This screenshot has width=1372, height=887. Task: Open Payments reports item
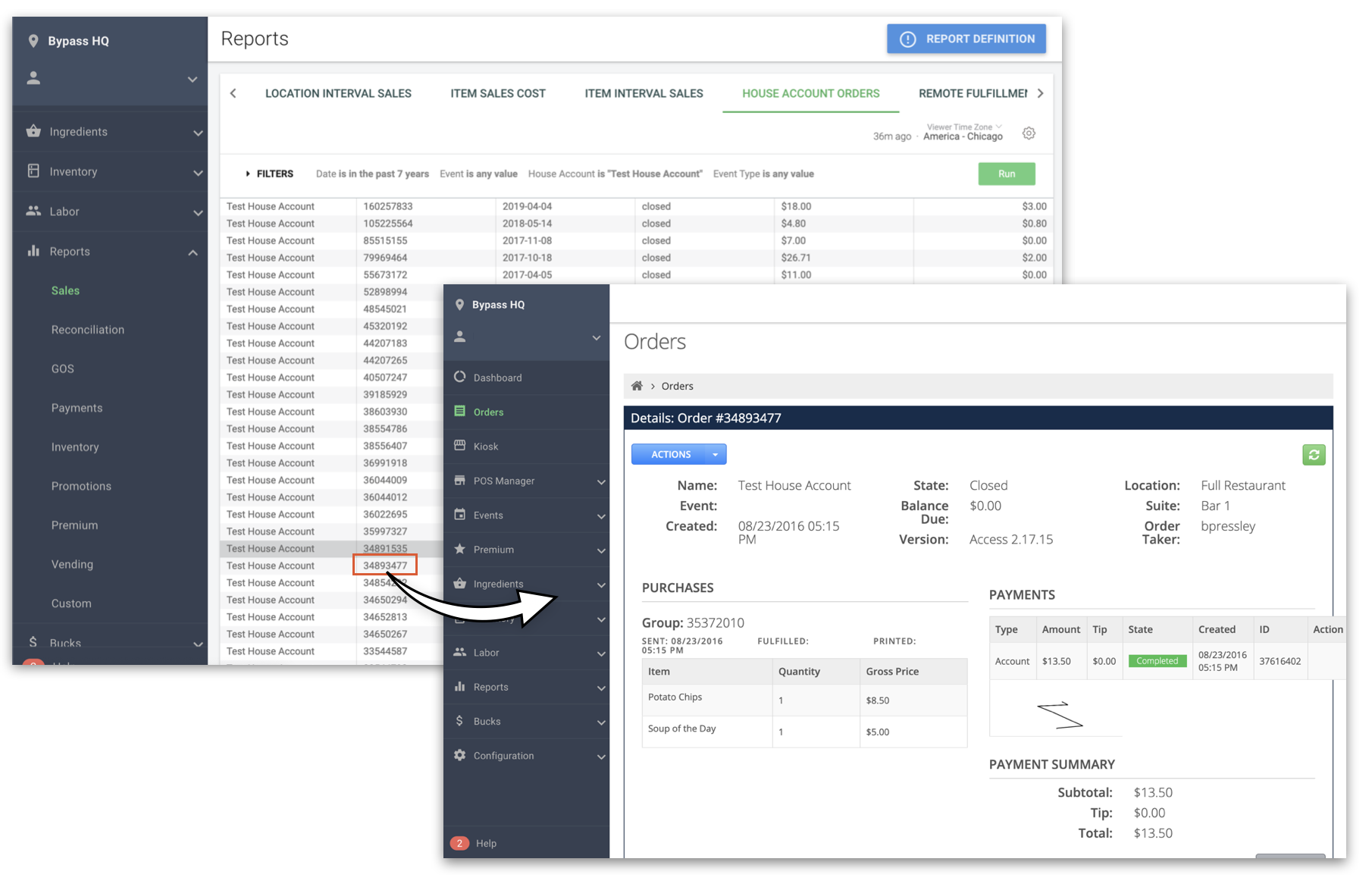[x=77, y=408]
